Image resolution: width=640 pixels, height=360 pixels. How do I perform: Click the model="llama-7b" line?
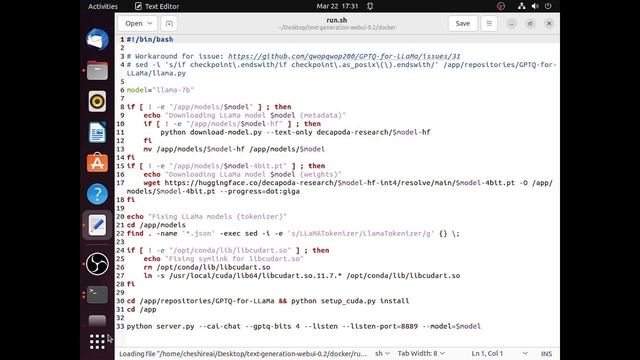[x=160, y=90]
